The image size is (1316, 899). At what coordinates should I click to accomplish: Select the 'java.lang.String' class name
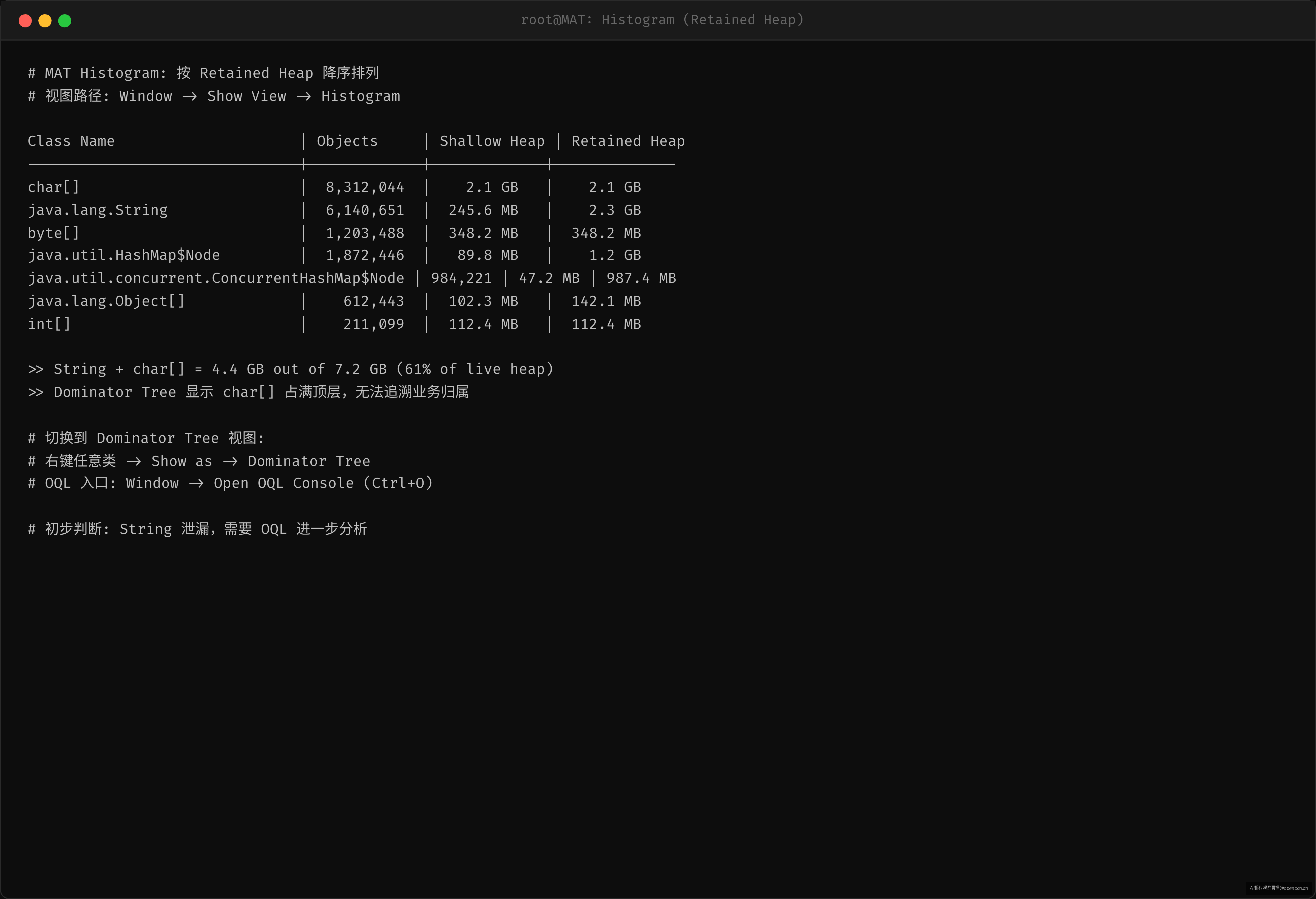[97, 210]
